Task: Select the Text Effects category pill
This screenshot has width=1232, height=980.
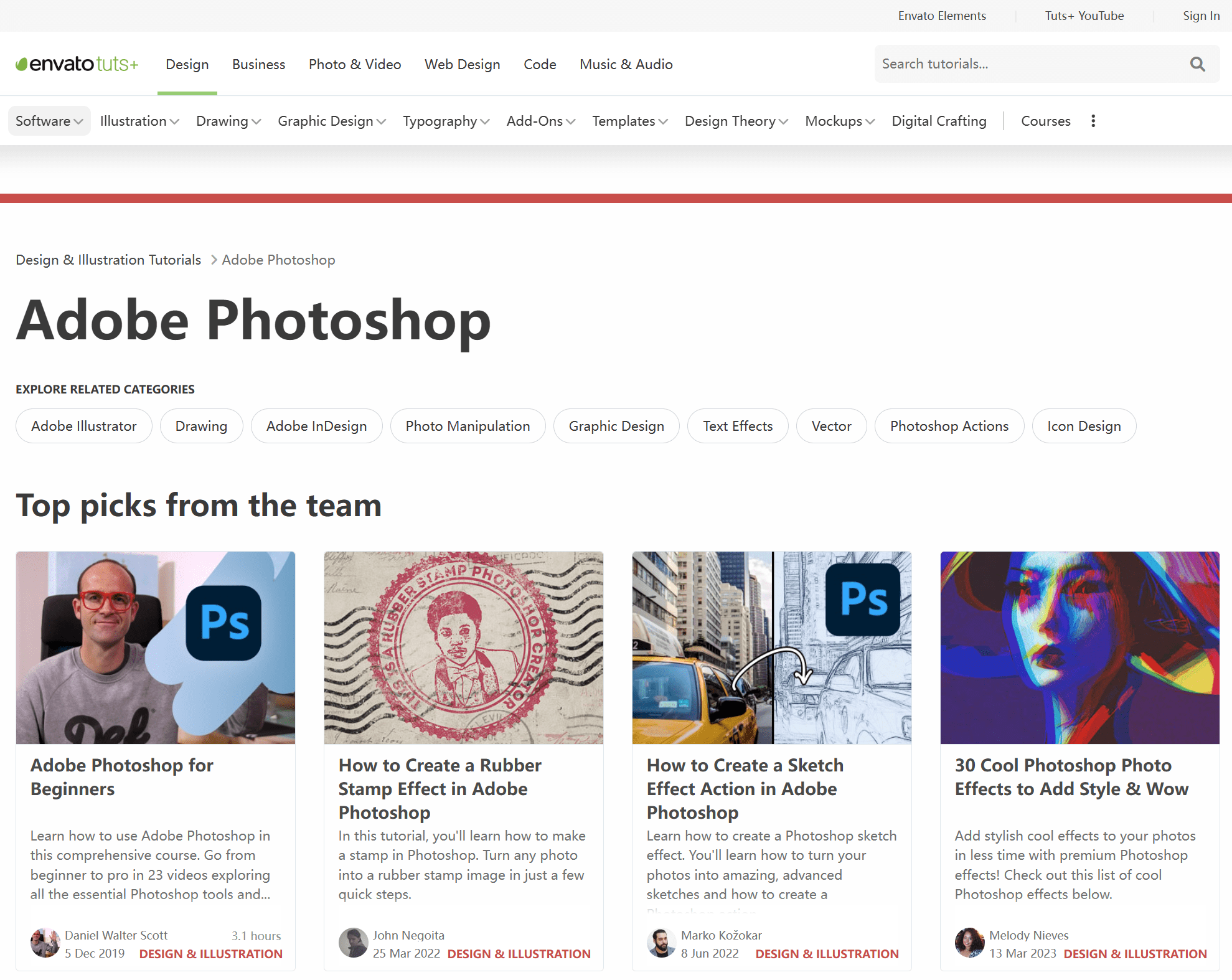Action: pos(738,426)
